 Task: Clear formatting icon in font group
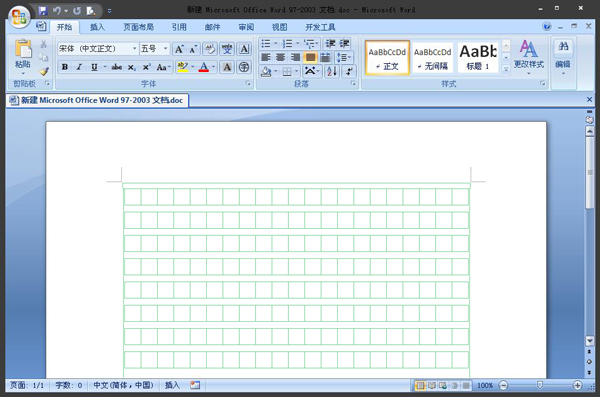(x=210, y=49)
